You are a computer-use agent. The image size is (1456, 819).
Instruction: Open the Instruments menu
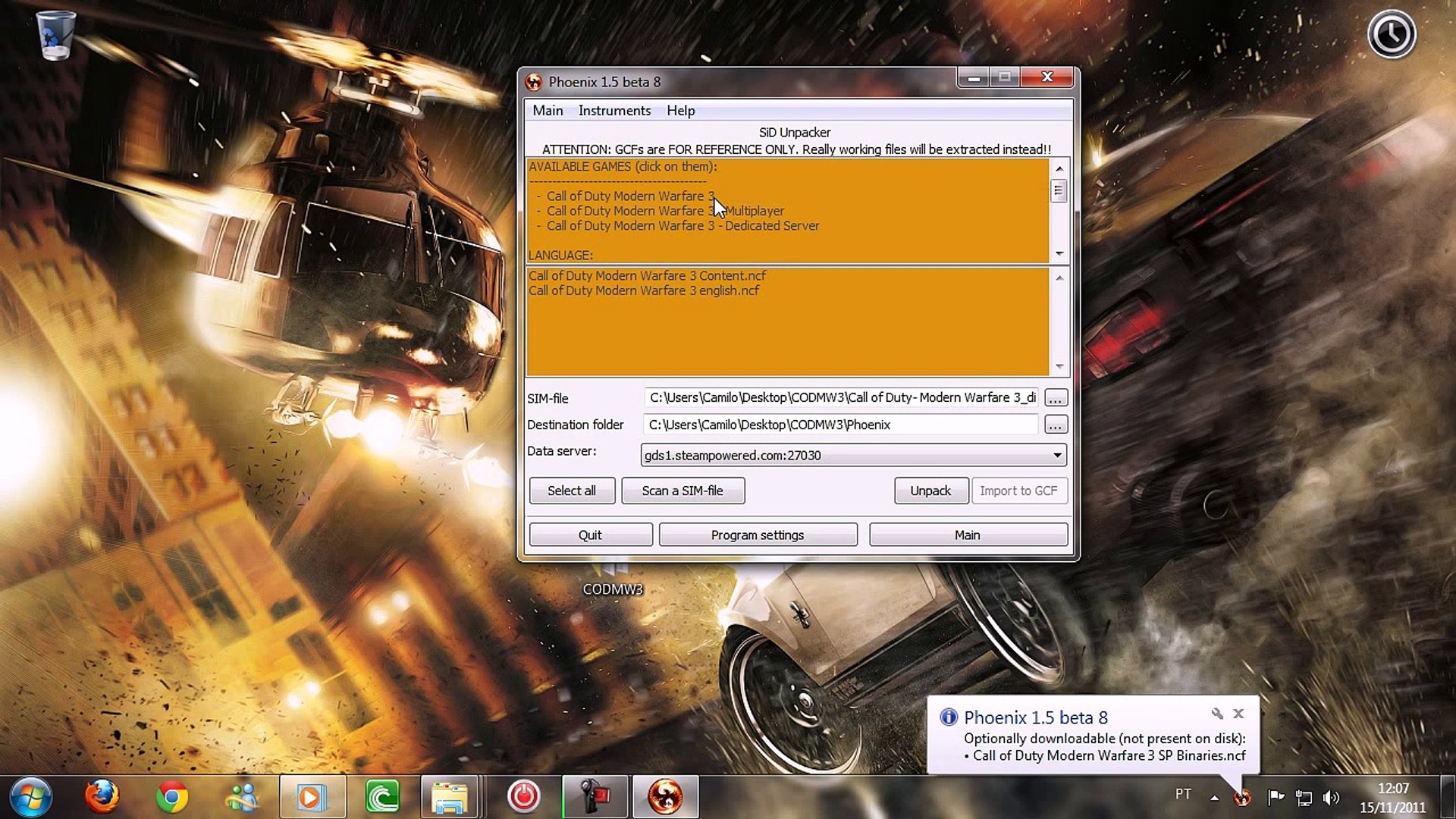614,111
